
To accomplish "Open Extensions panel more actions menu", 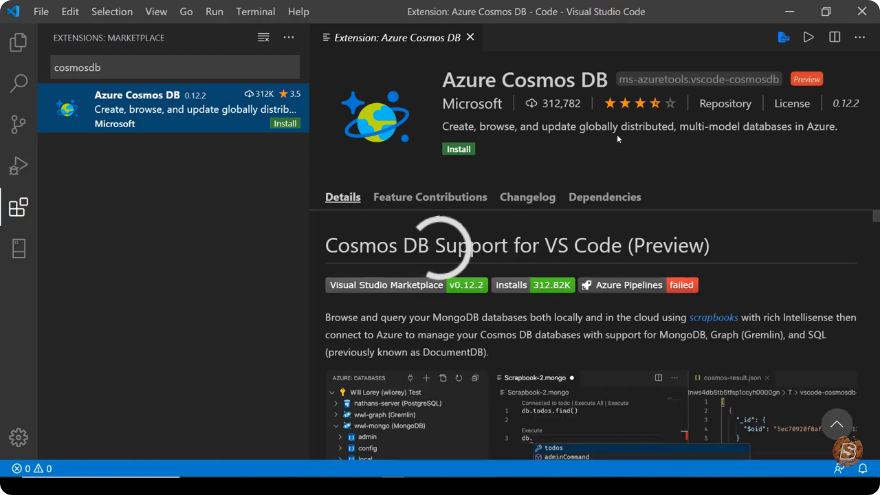I will pos(288,38).
